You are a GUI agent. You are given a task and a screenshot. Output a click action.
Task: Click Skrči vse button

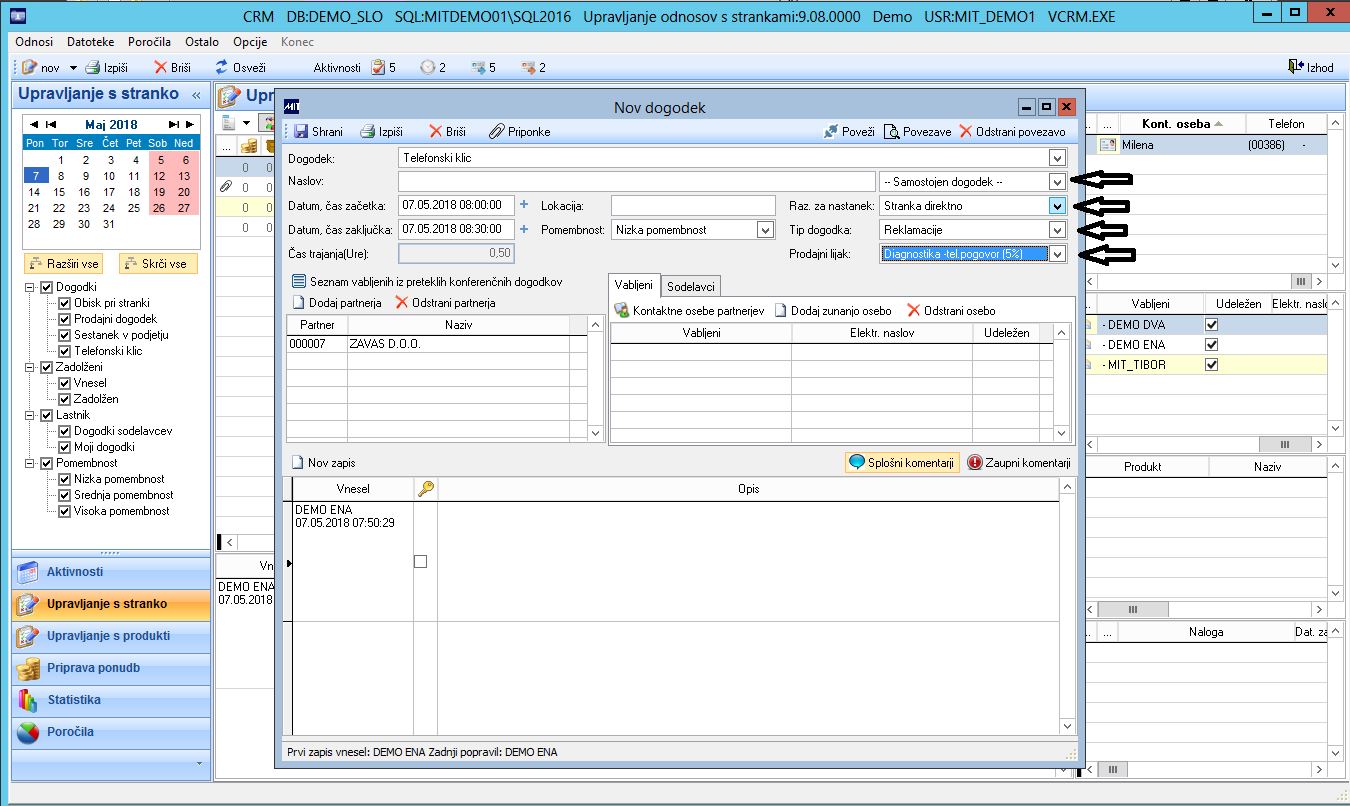(158, 264)
